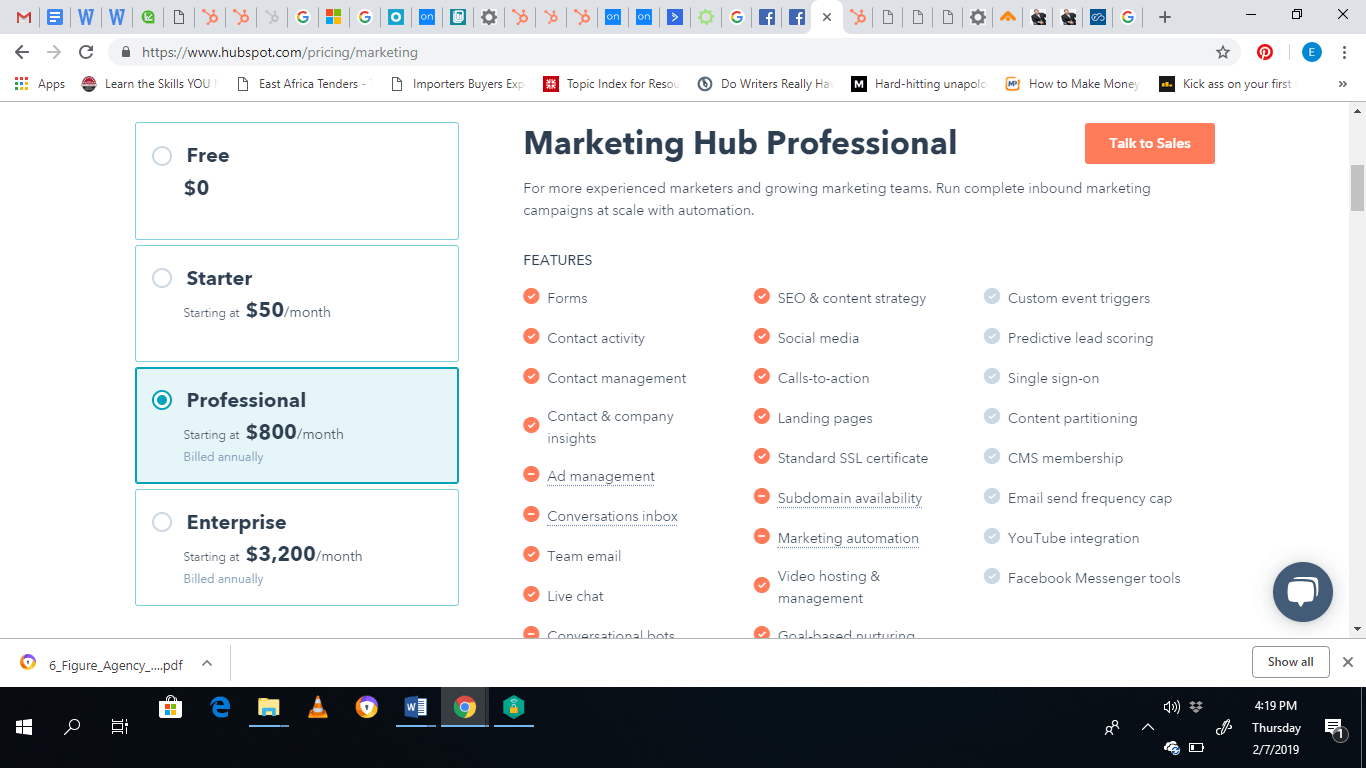Click the minus icon beside Ad management
1366x768 pixels.
point(531,474)
